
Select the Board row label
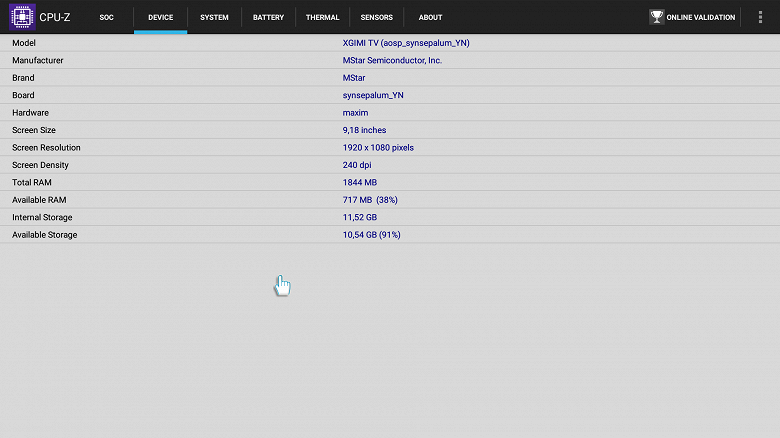(23, 95)
